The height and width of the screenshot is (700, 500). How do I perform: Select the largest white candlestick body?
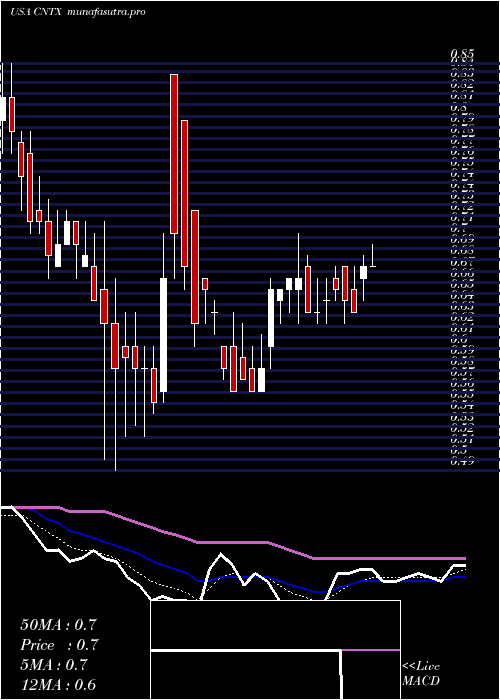pyautogui.click(x=163, y=335)
